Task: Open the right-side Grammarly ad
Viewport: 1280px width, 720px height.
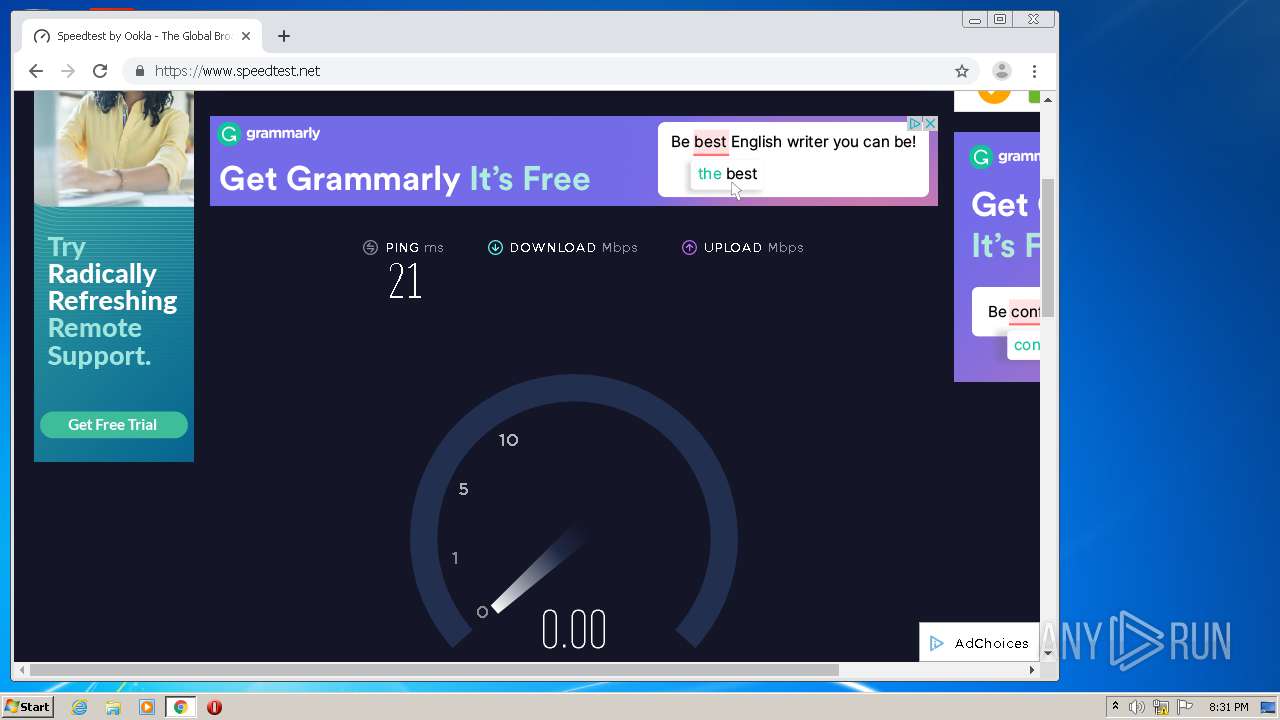Action: [997, 257]
